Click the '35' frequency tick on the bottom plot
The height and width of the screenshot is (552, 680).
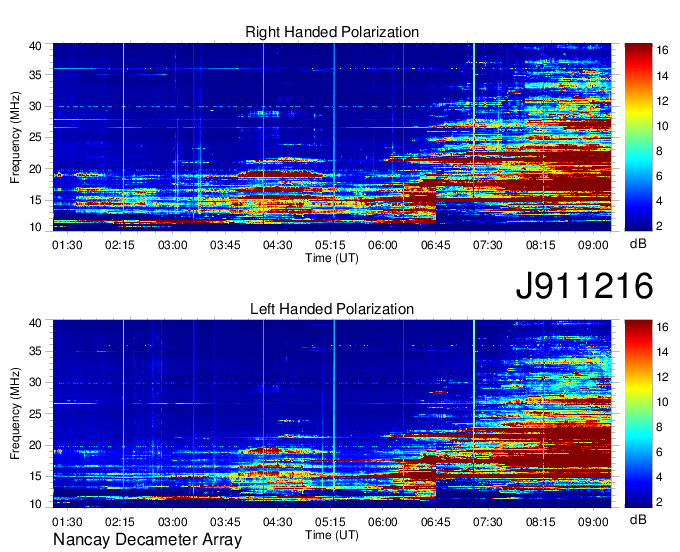(x=36, y=351)
